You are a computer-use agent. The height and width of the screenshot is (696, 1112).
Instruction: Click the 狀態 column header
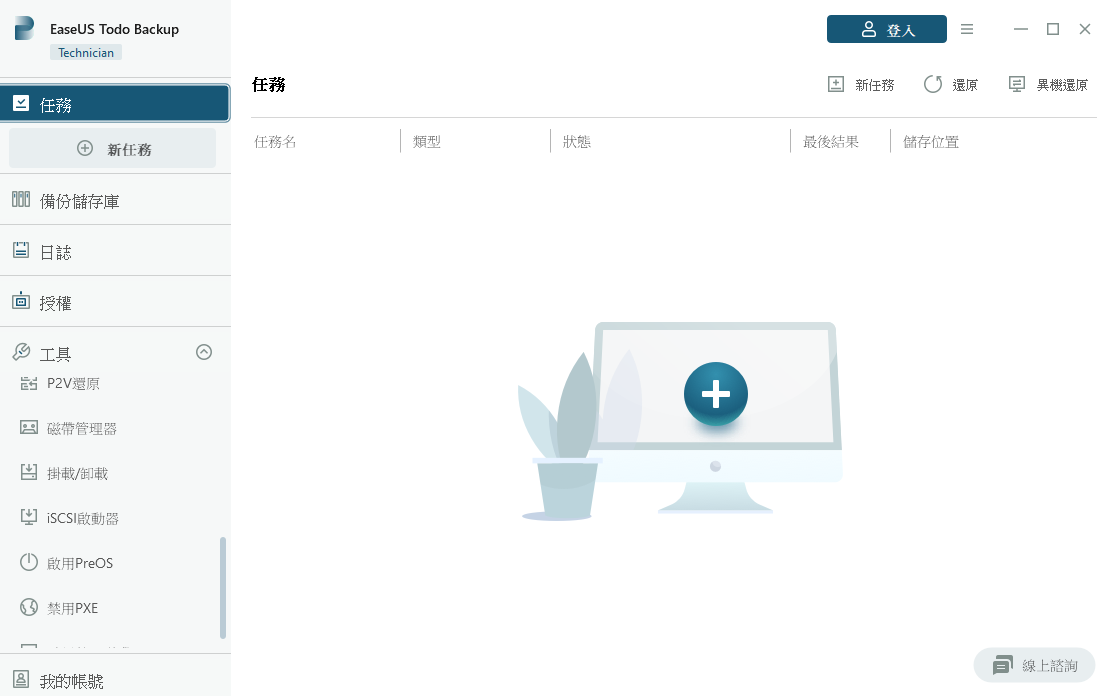point(577,142)
